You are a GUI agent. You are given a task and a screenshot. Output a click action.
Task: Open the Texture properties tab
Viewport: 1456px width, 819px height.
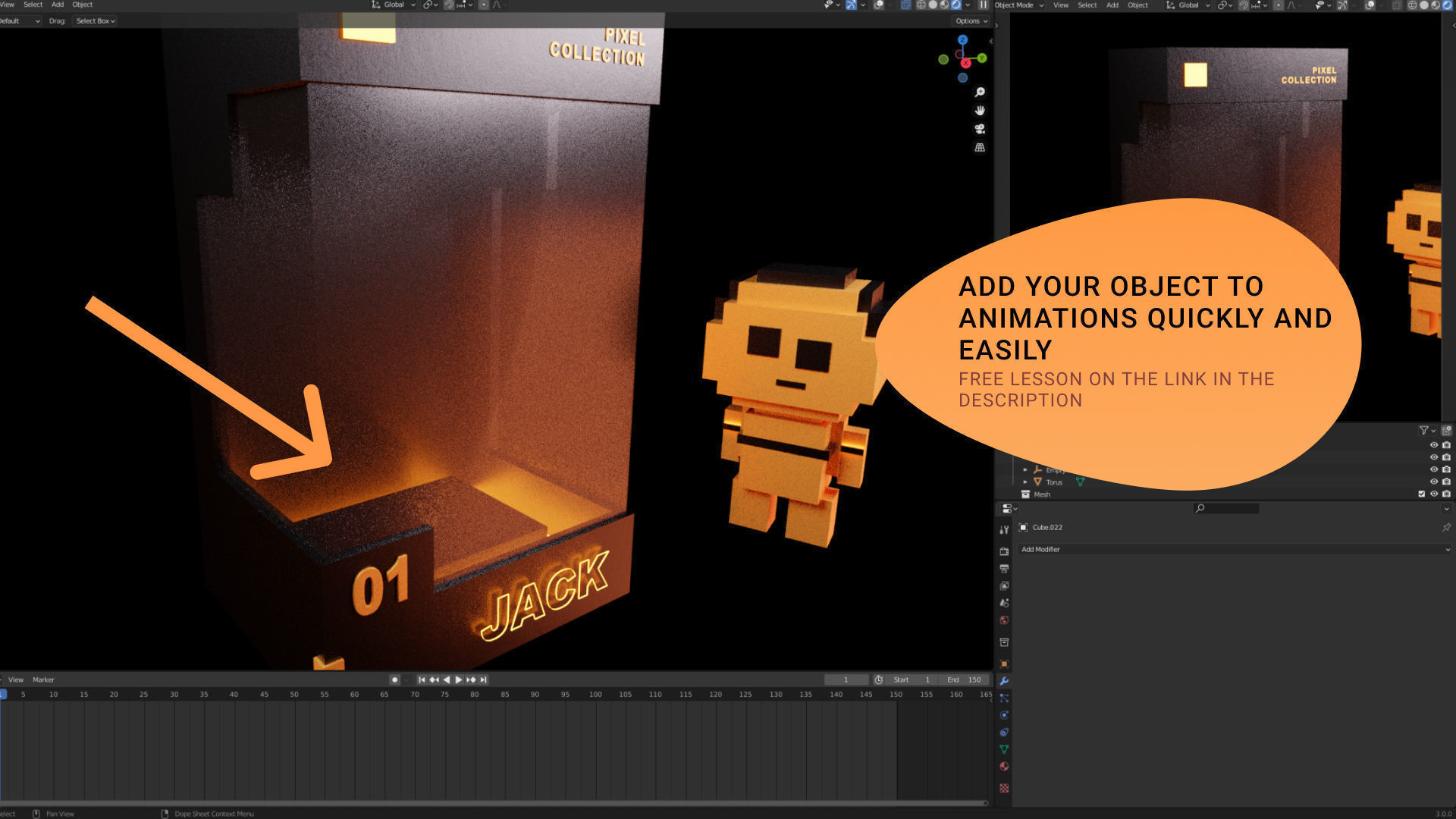click(x=1004, y=788)
